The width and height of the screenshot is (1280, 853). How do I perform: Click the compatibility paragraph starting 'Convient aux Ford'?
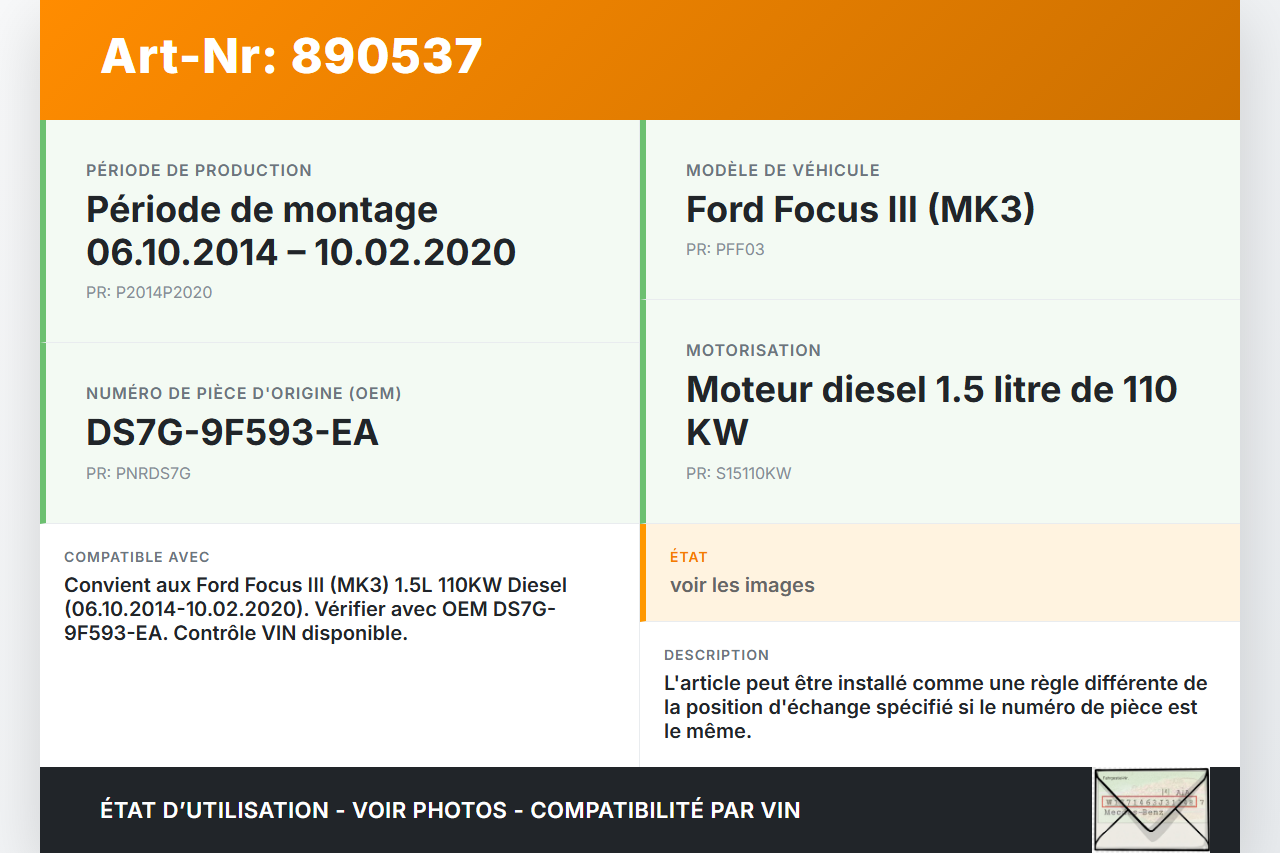click(x=315, y=609)
